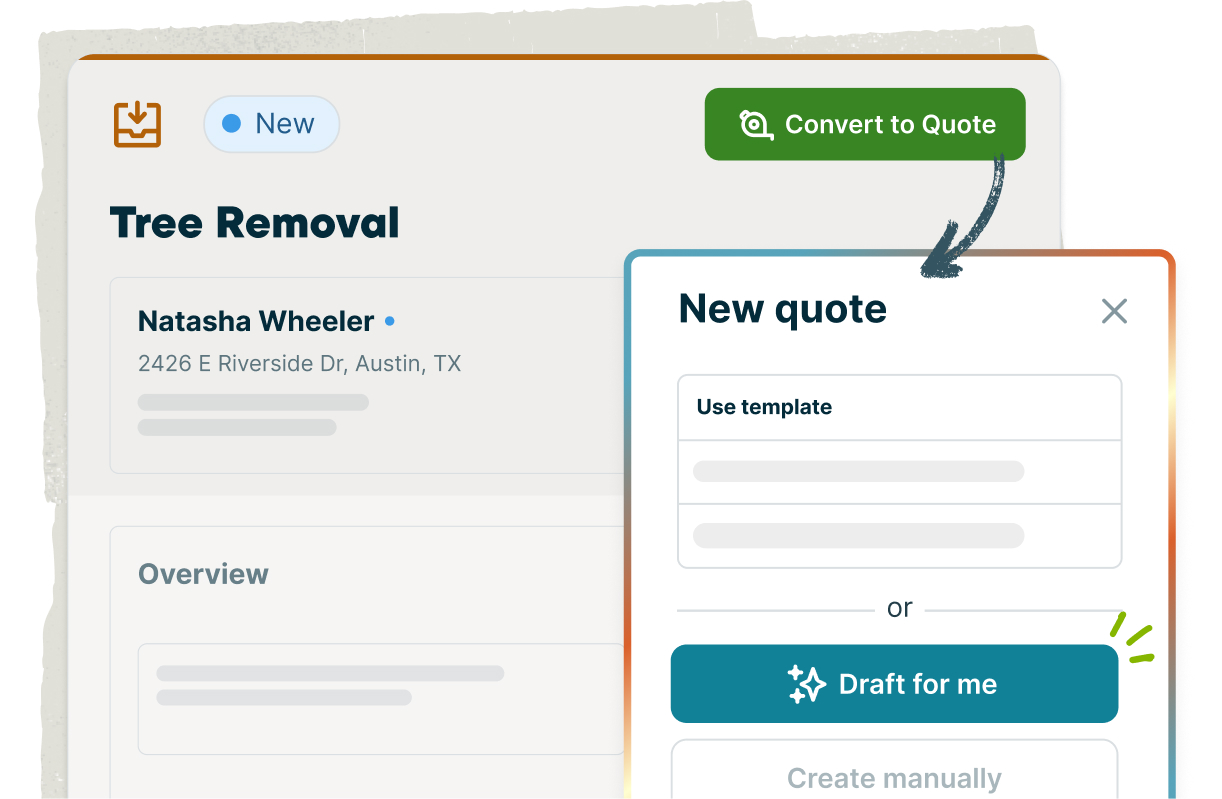Viewport: 1222px width, 799px height.
Task: Click the sparkle icon on Draft for me
Action: 806,684
